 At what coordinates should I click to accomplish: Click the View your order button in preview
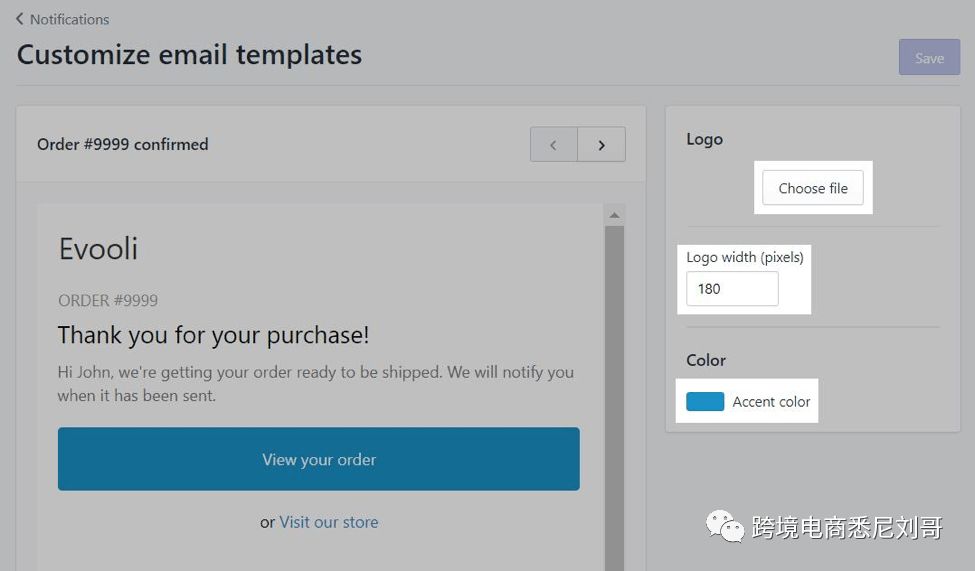pyautogui.click(x=318, y=459)
